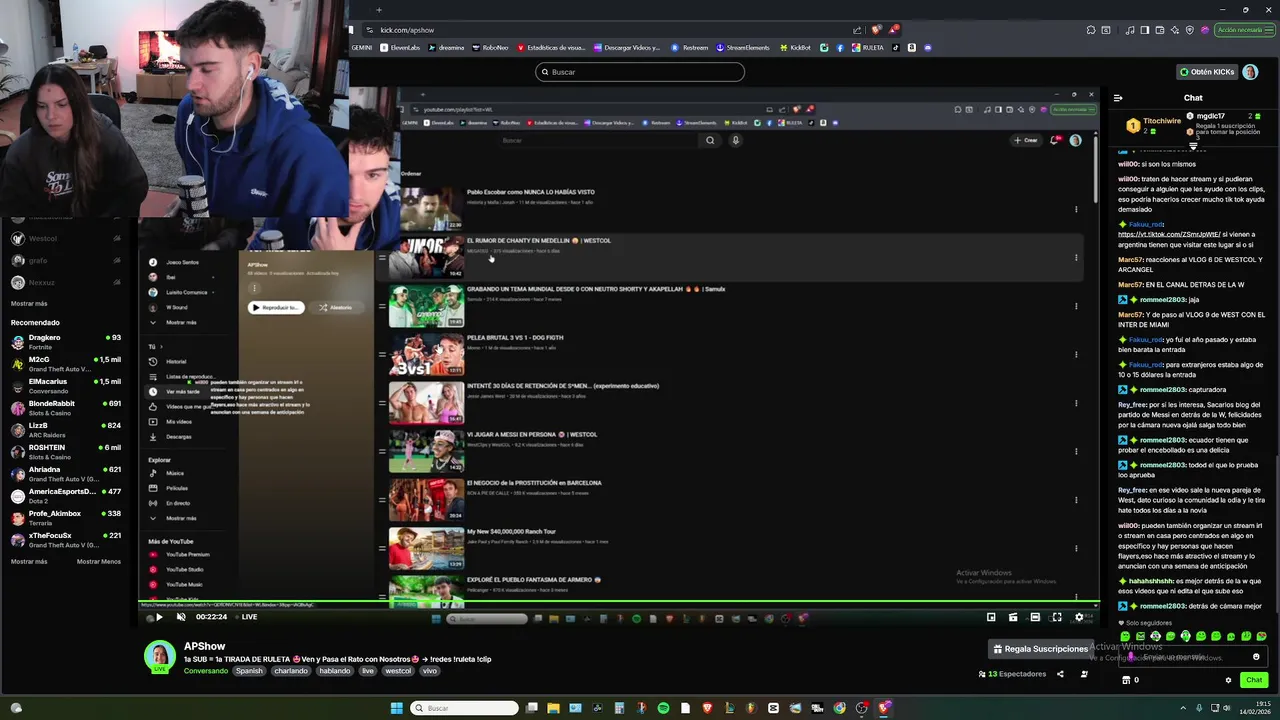
Task: Click the Windows taskbar search box
Action: coord(464,708)
